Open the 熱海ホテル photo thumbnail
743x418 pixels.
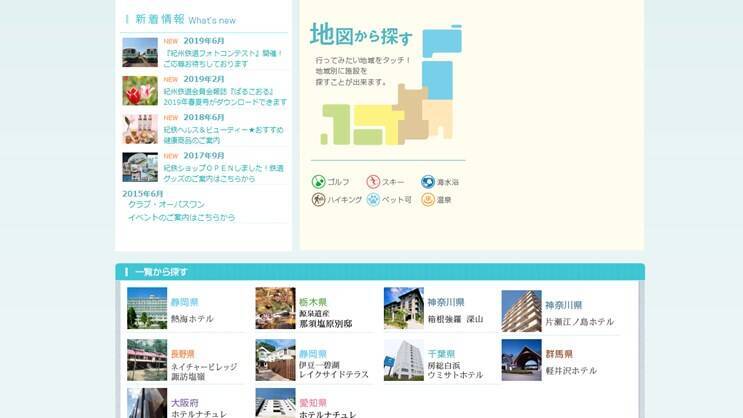tap(147, 308)
